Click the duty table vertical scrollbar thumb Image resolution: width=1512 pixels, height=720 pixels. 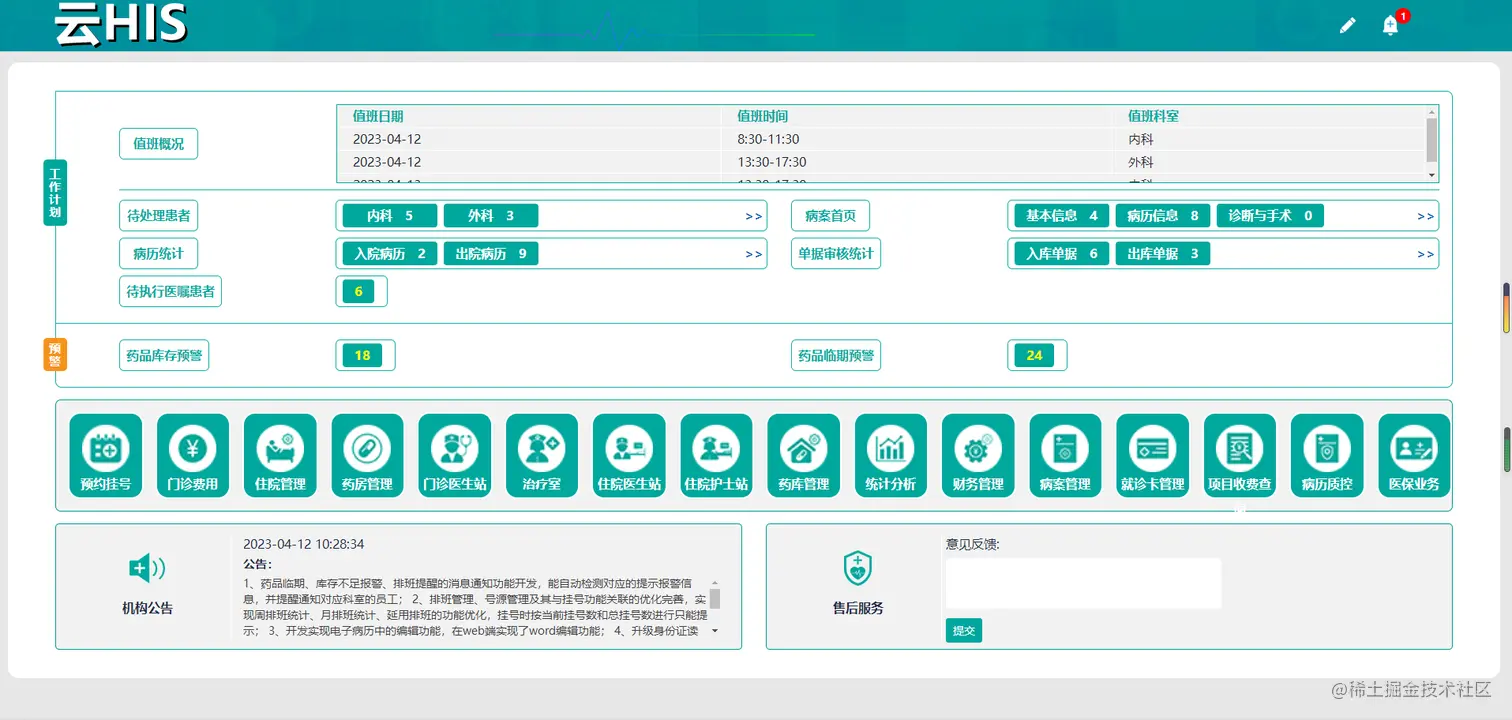tap(1432, 141)
